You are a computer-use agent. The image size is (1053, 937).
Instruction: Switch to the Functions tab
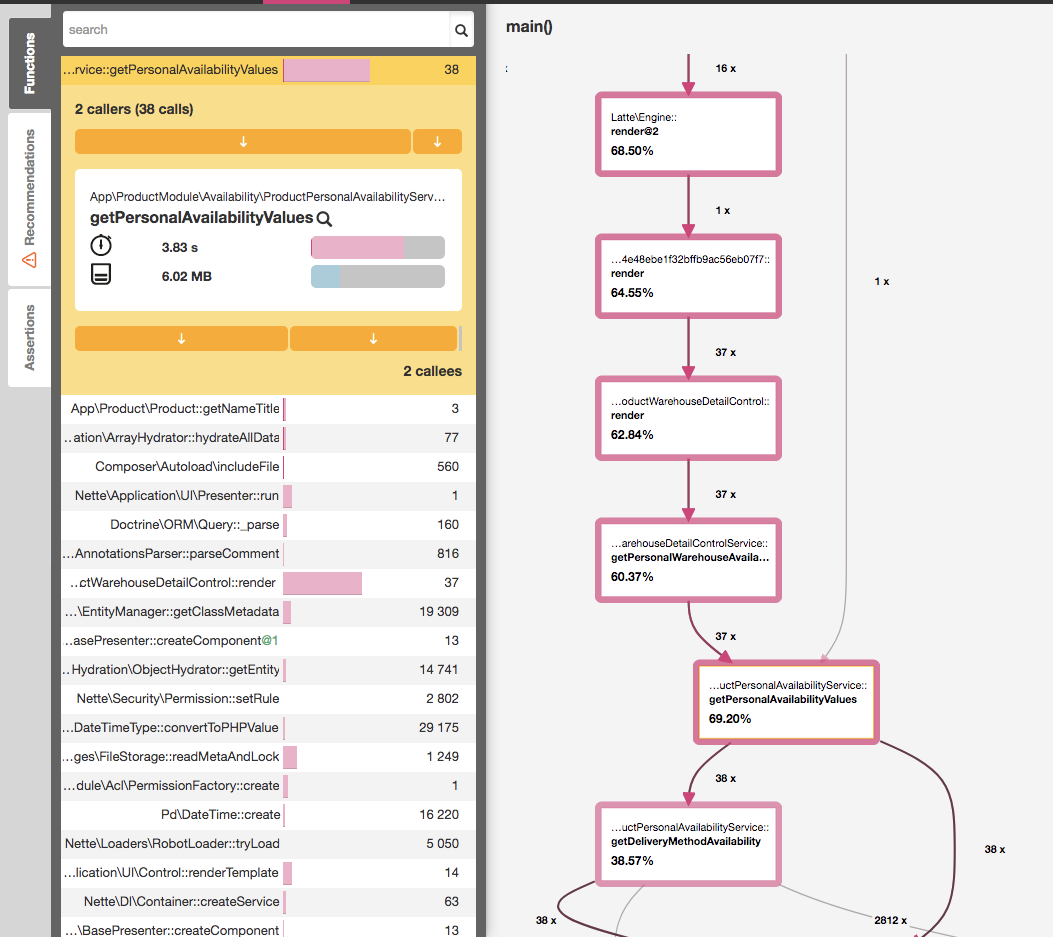click(29, 63)
